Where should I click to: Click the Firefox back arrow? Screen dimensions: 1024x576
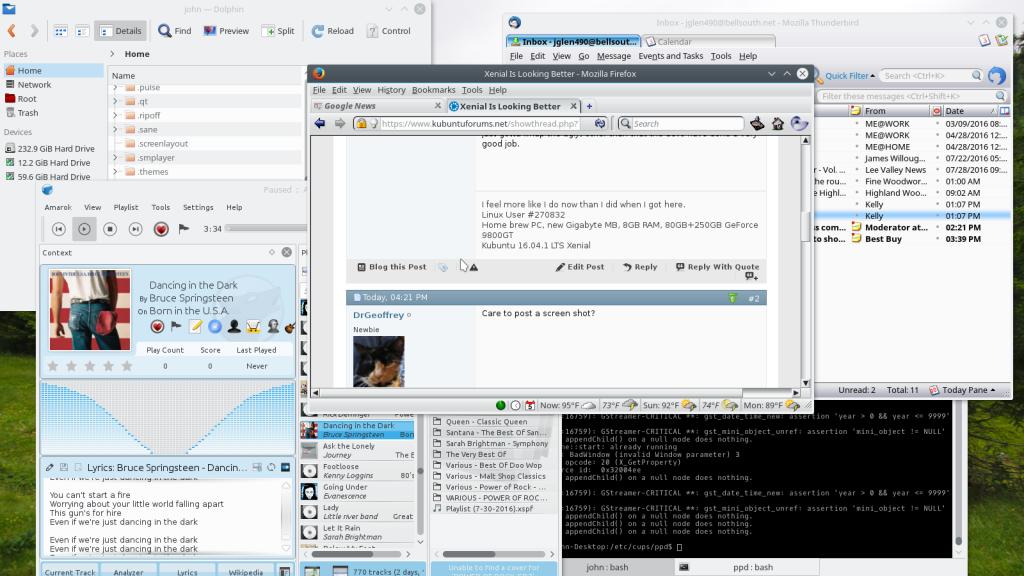pos(320,123)
